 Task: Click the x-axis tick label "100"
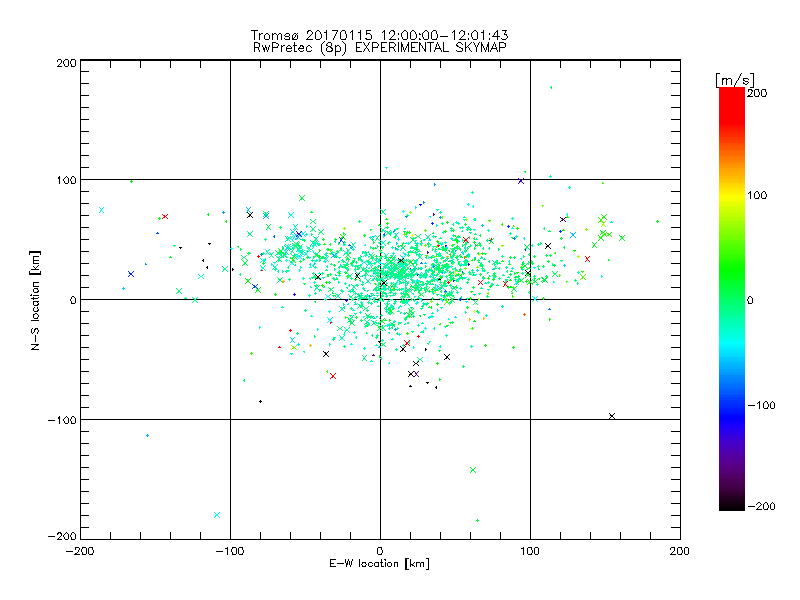tap(530, 551)
